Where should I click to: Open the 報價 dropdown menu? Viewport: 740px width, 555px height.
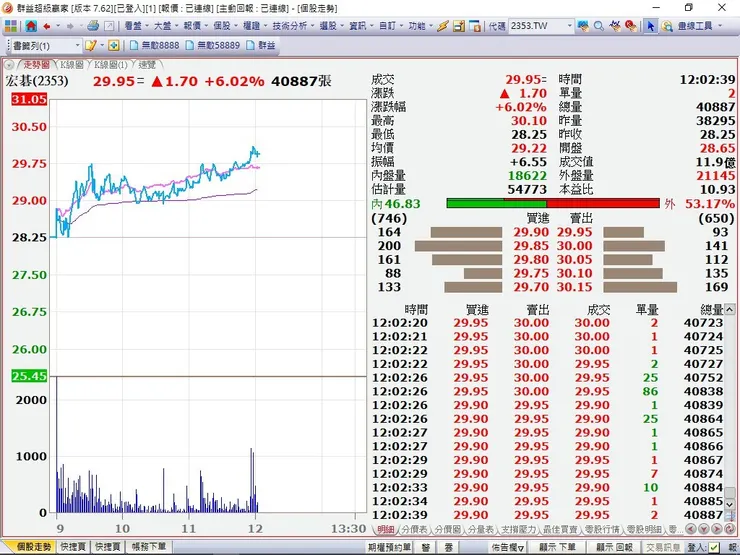[195, 26]
